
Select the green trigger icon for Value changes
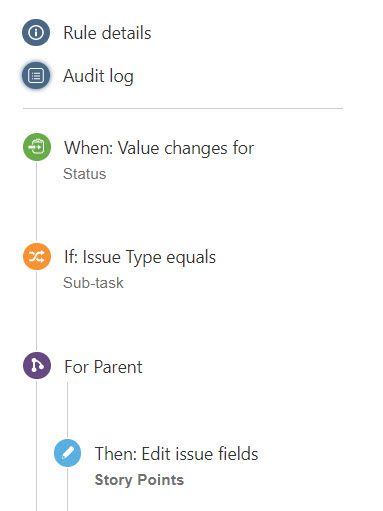[x=37, y=147]
